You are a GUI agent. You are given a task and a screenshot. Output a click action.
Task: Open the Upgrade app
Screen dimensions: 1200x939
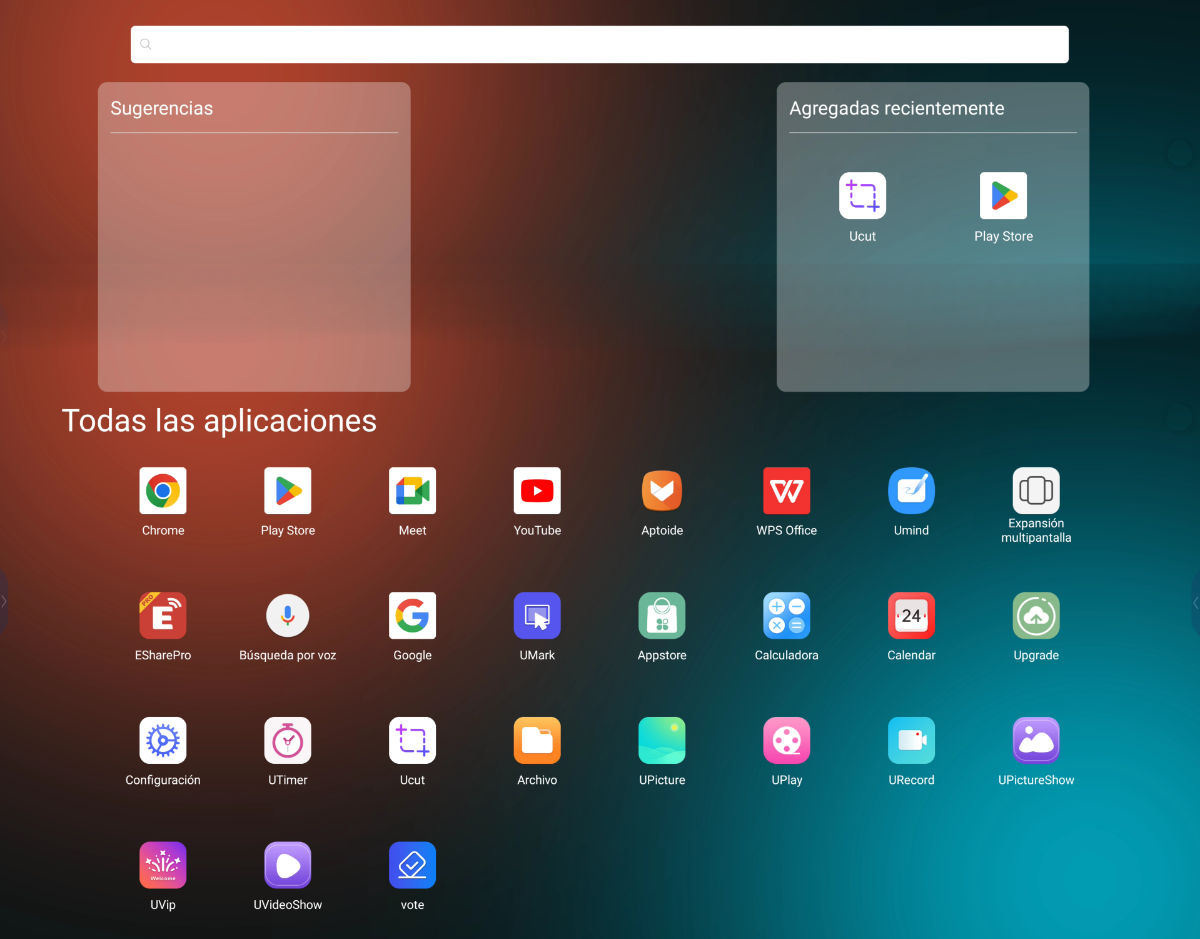pyautogui.click(x=1036, y=616)
